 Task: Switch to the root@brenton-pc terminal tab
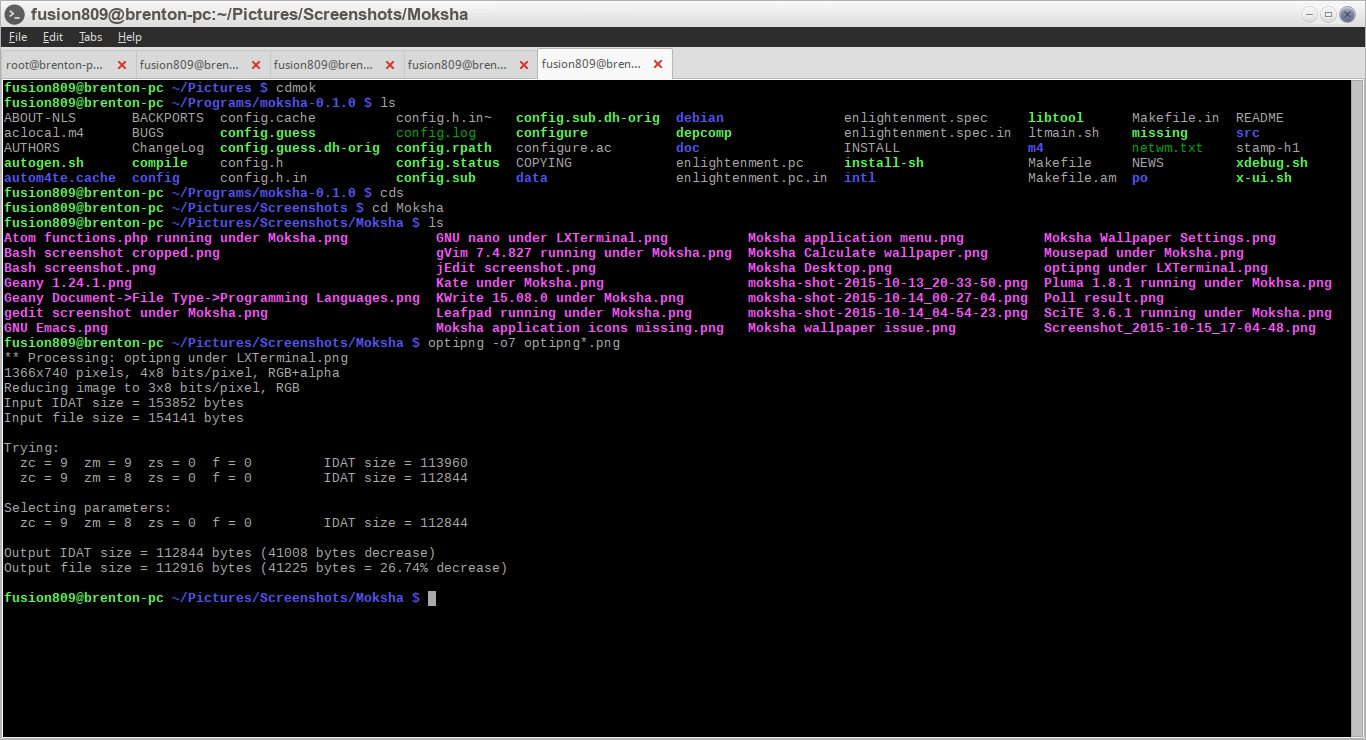(x=55, y=63)
